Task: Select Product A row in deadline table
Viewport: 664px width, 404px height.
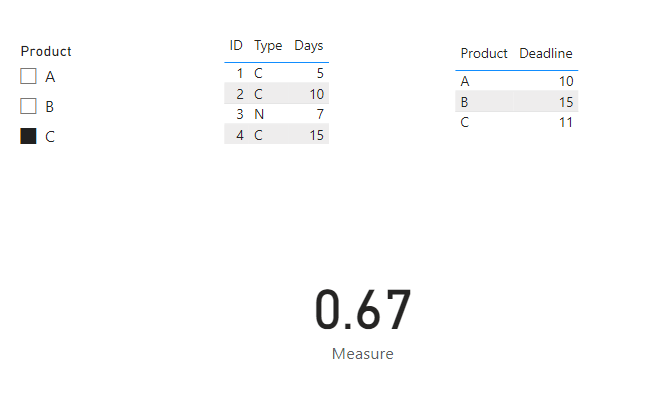Action: [517, 81]
